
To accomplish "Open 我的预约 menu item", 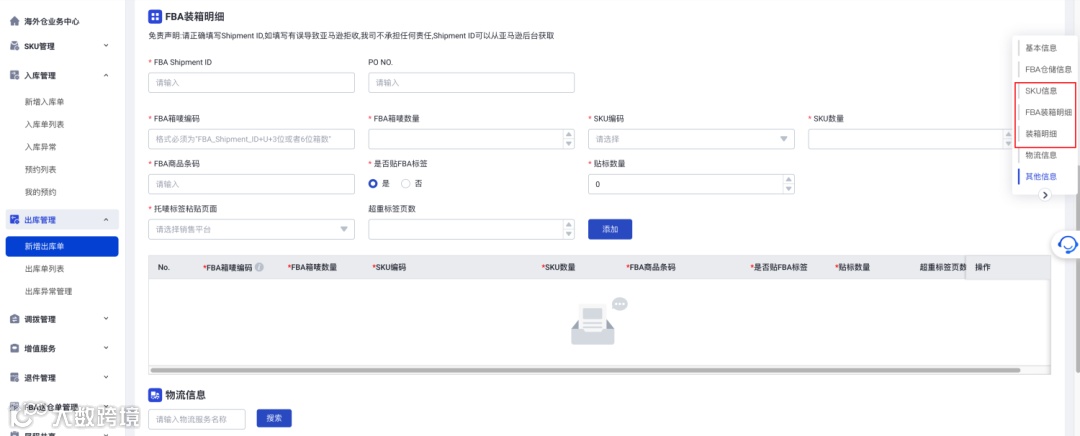I will [x=40, y=192].
